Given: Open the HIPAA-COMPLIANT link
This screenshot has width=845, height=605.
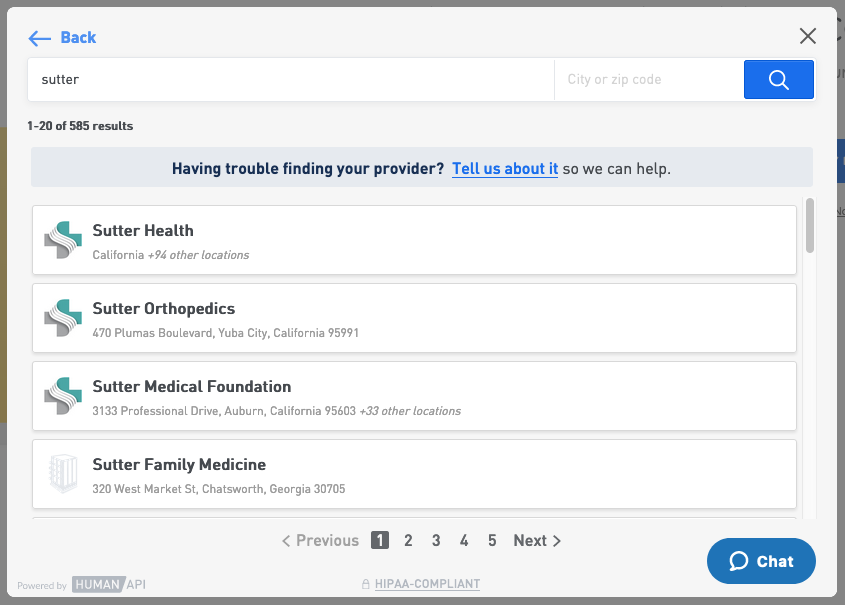Looking at the screenshot, I should [427, 584].
